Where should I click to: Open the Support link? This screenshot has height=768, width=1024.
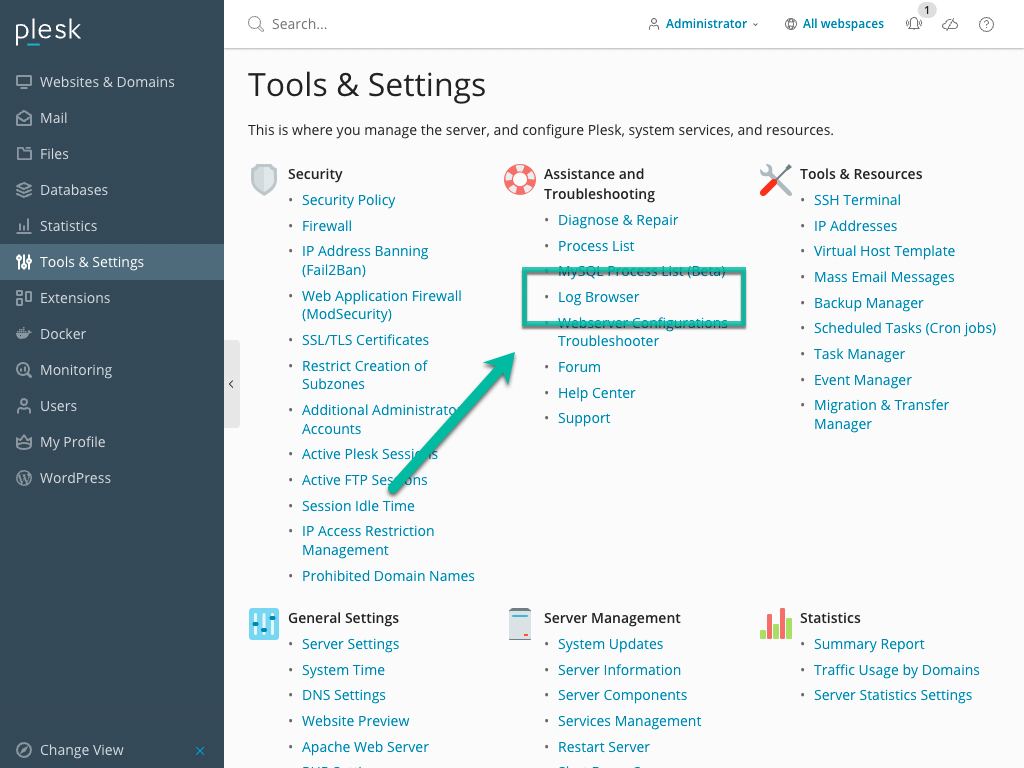click(584, 418)
